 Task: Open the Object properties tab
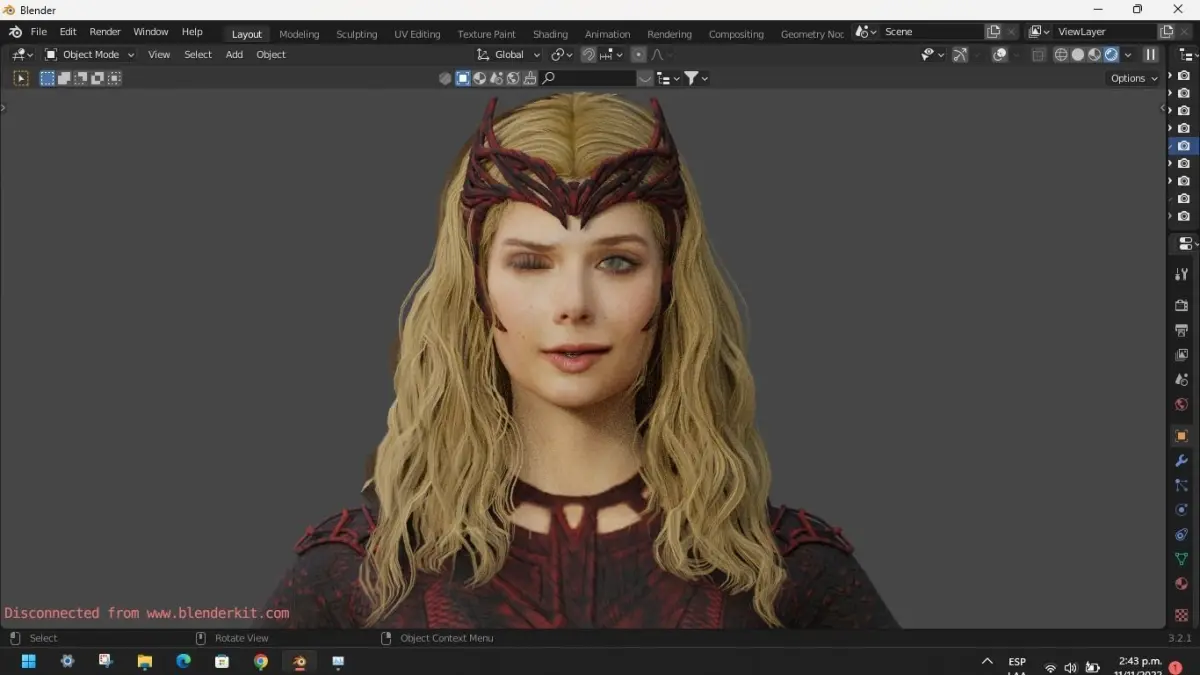(x=1181, y=436)
